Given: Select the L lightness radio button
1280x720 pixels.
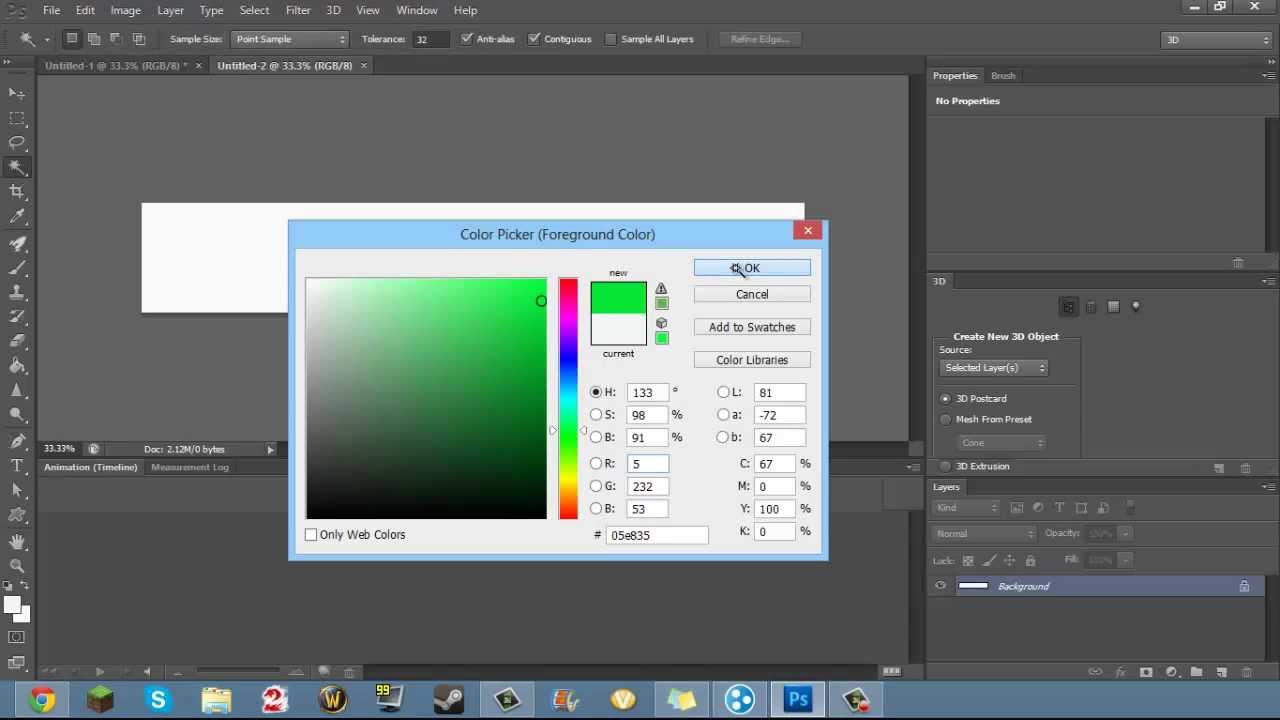Looking at the screenshot, I should (x=723, y=393).
